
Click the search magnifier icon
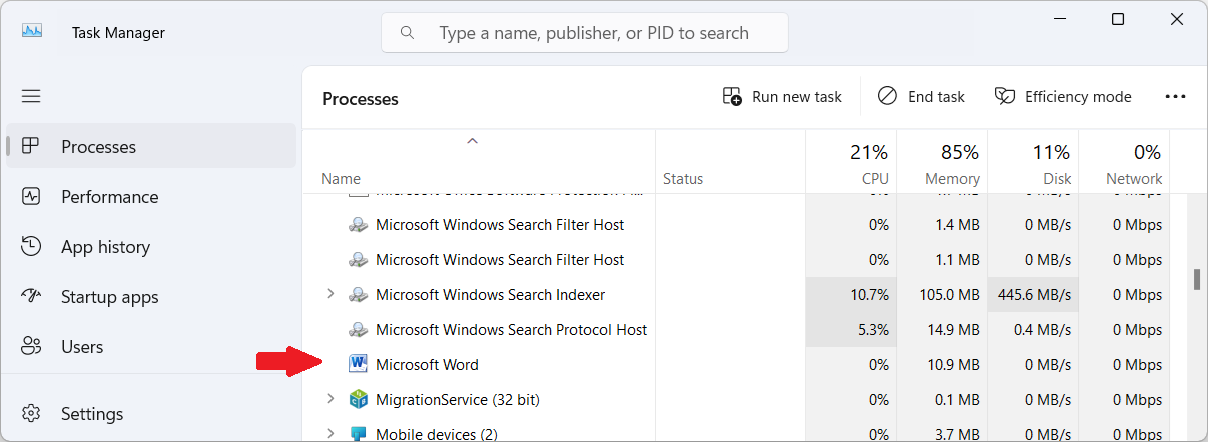[x=407, y=32]
